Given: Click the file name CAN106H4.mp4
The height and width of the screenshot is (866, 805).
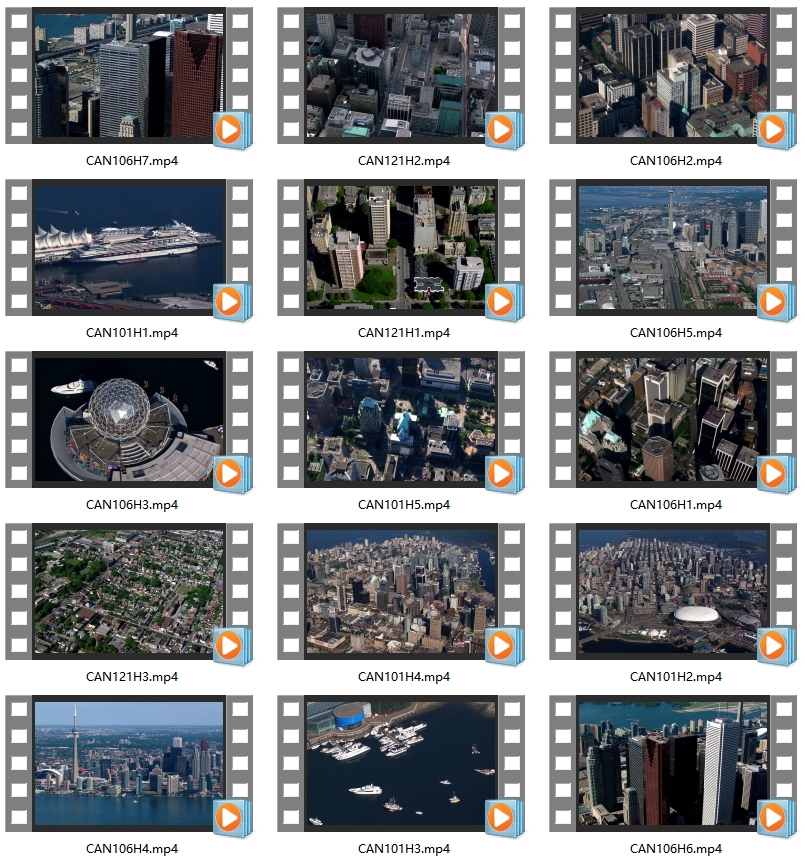Looking at the screenshot, I should (x=132, y=848).
